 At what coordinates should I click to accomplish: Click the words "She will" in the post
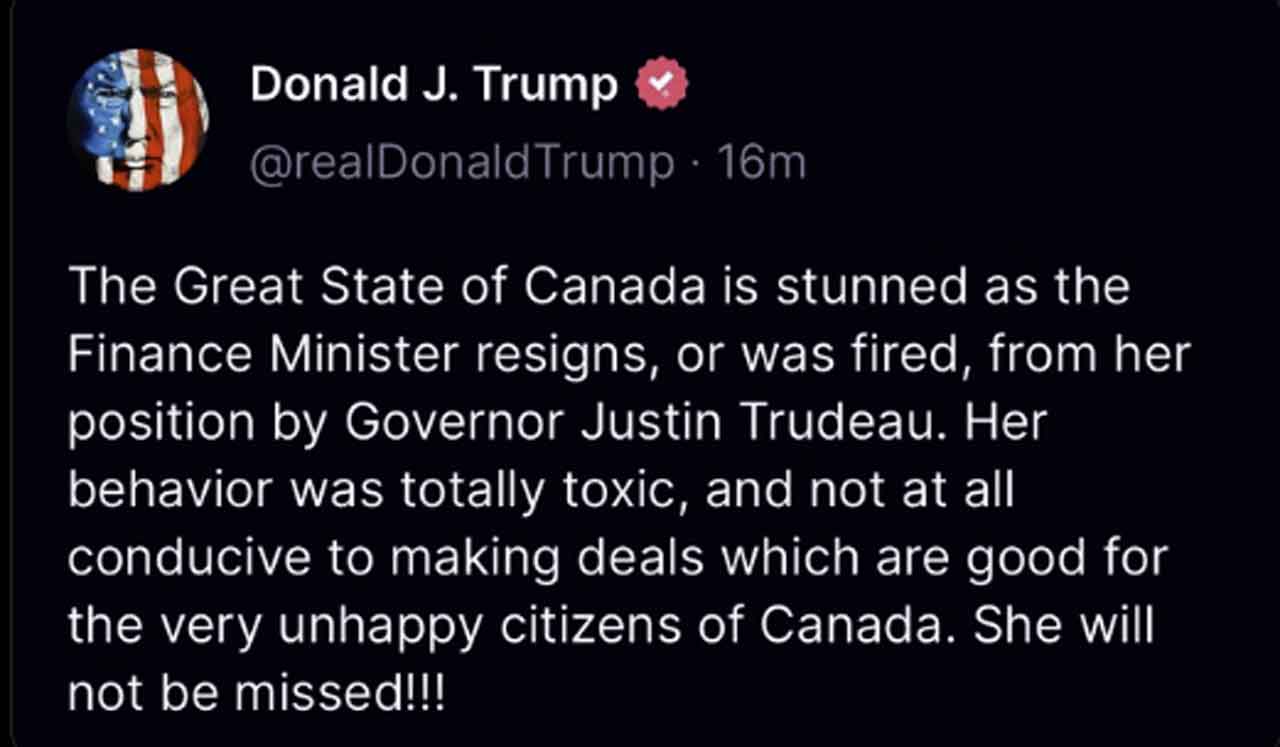coord(1064,626)
